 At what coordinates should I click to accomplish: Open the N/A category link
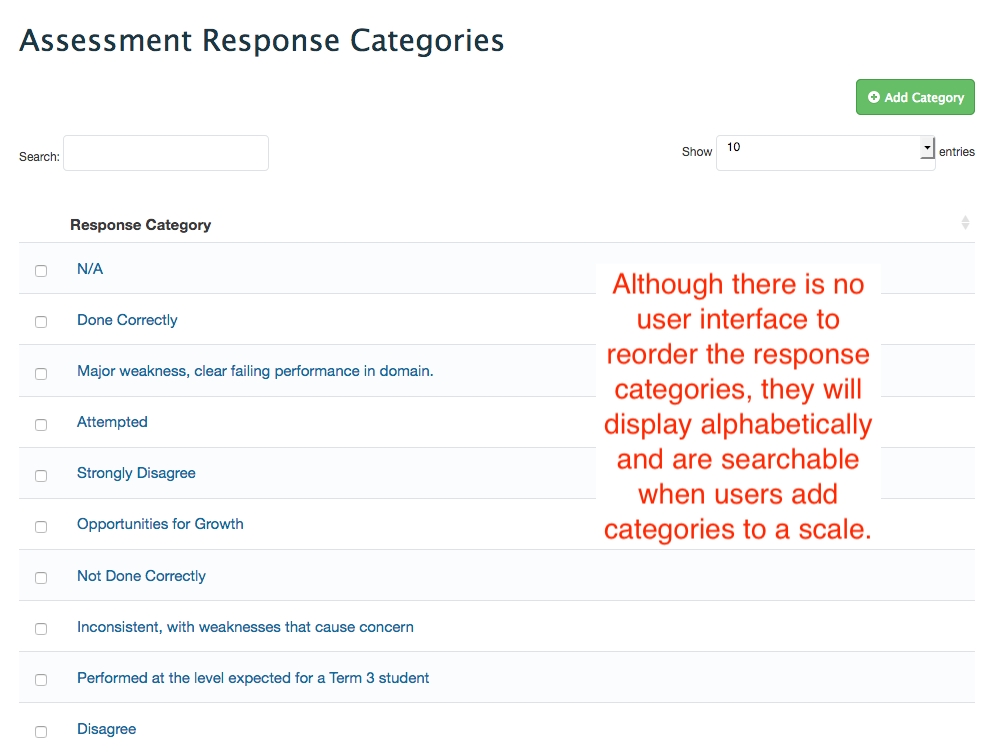coord(90,269)
